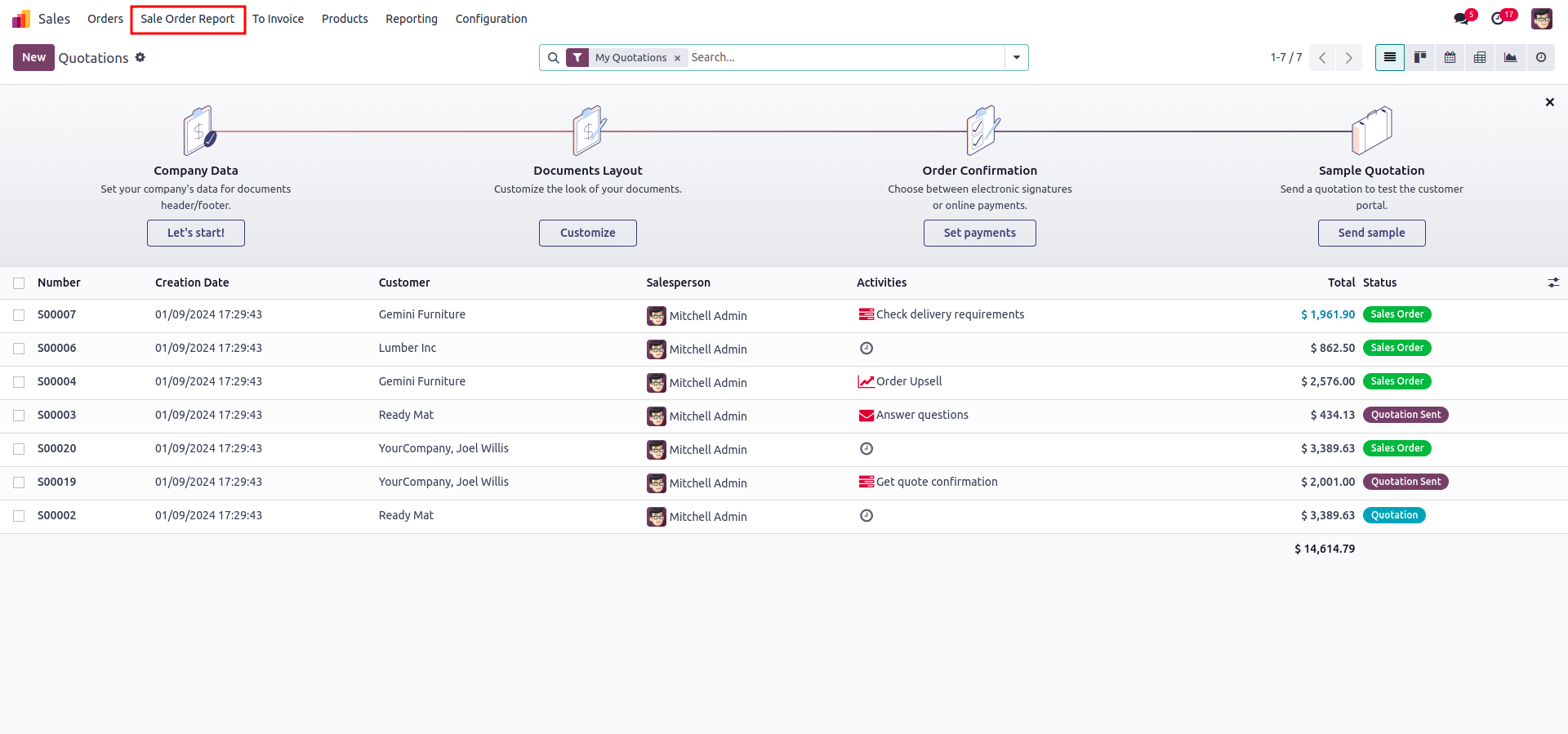The image size is (1568, 734).
Task: Open optional columns adjust settings icon
Action: [1552, 282]
